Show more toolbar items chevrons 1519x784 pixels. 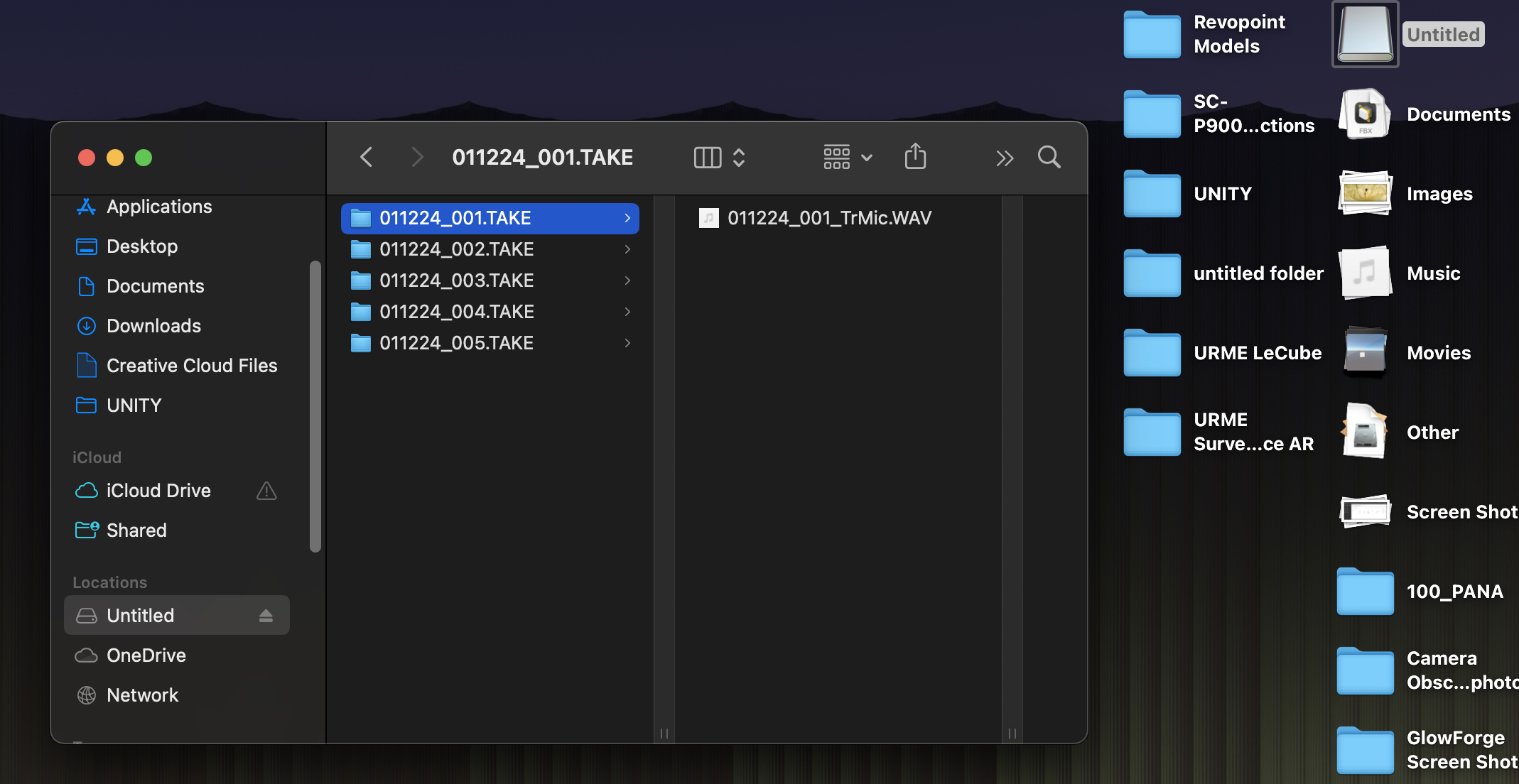click(x=1004, y=158)
